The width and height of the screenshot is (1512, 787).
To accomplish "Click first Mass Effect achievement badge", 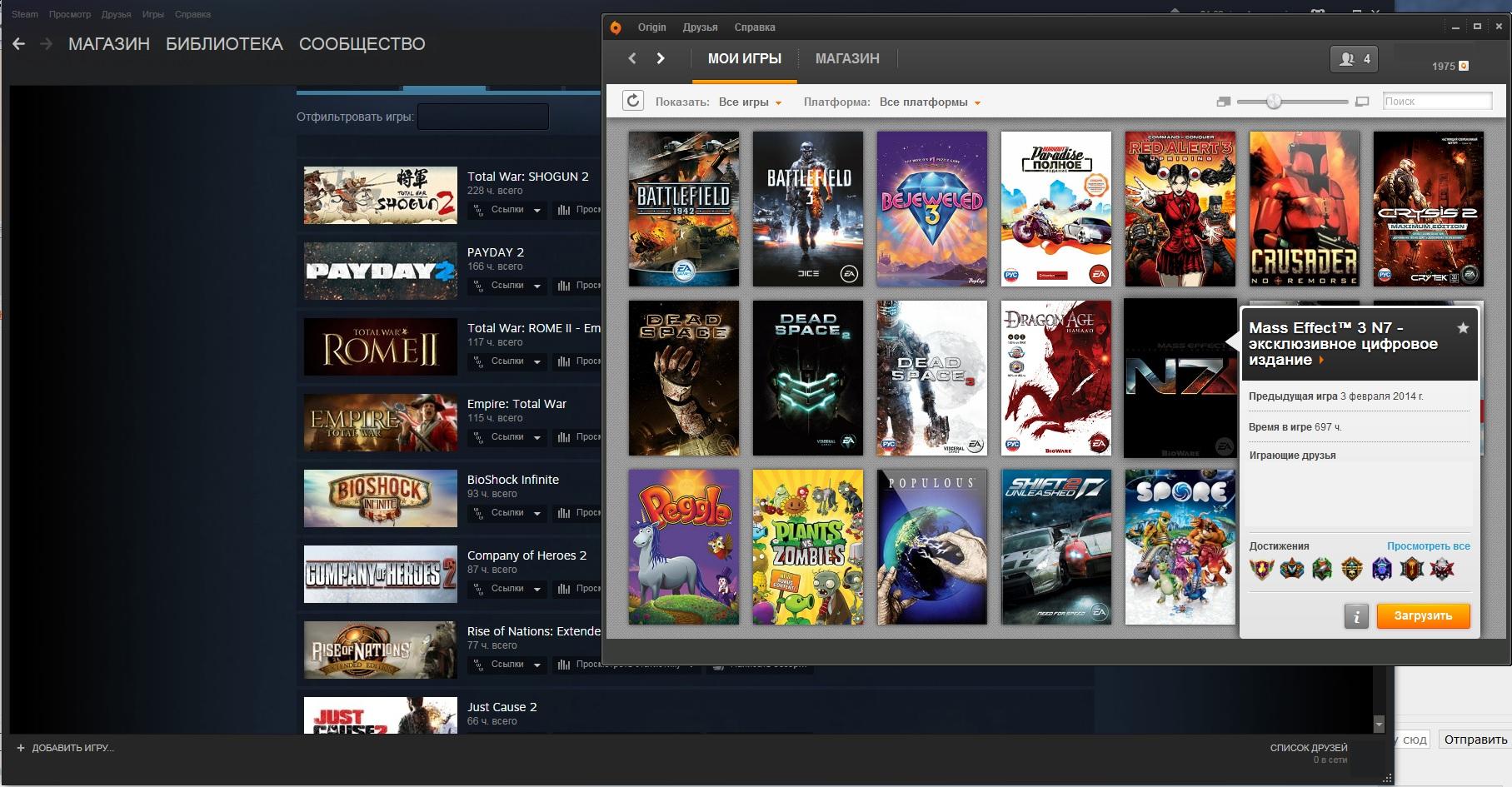I will click(x=1262, y=570).
